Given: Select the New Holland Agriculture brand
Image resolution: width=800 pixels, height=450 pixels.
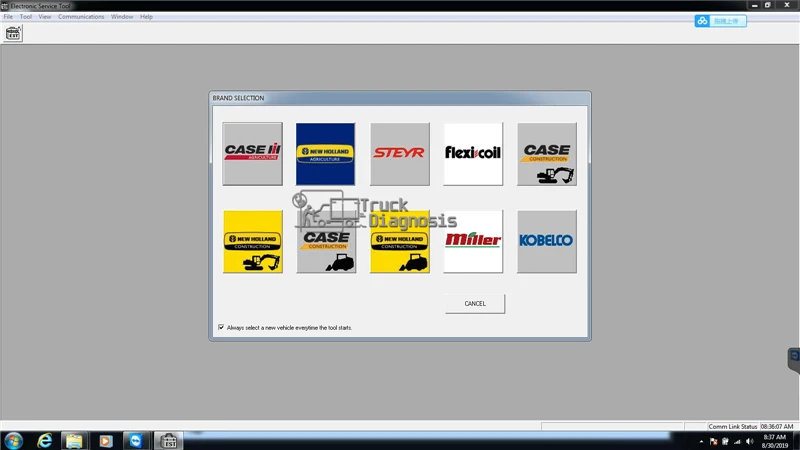Looking at the screenshot, I should [326, 154].
